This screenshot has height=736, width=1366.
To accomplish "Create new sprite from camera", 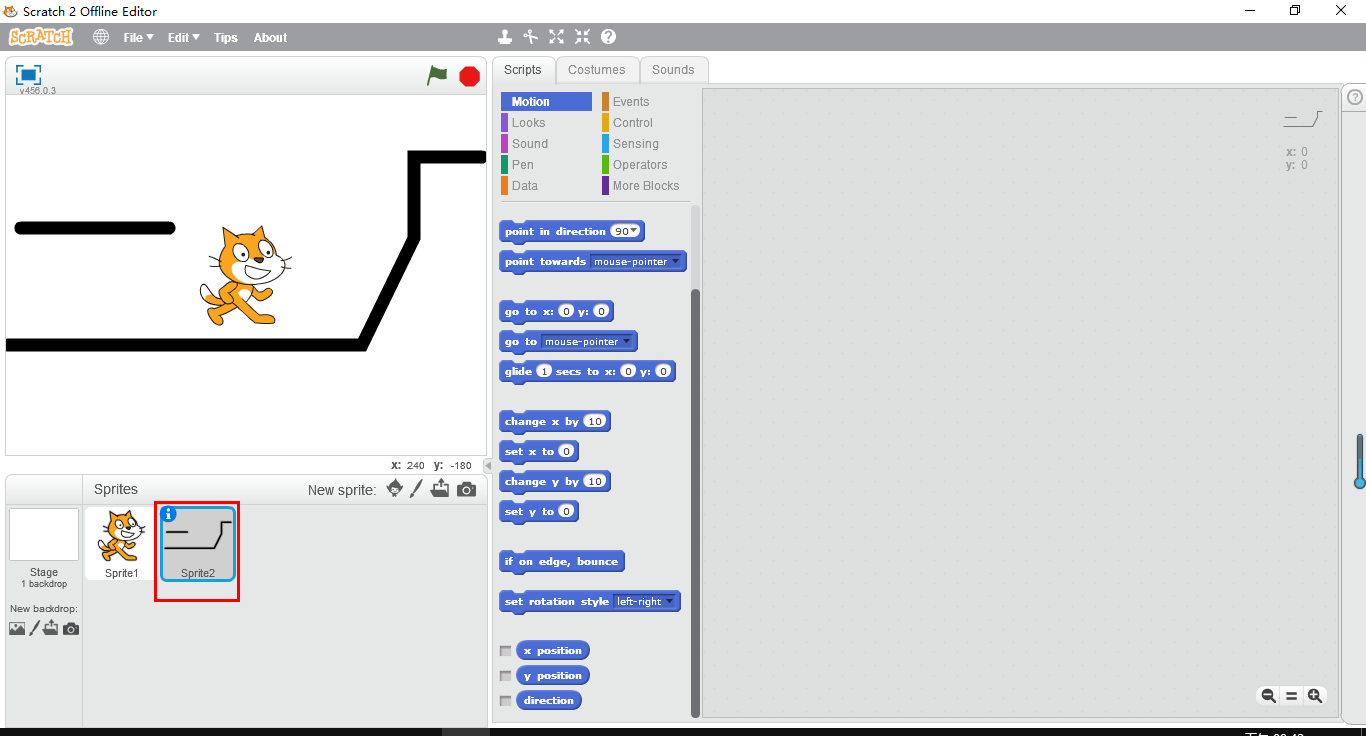I will click(466, 489).
